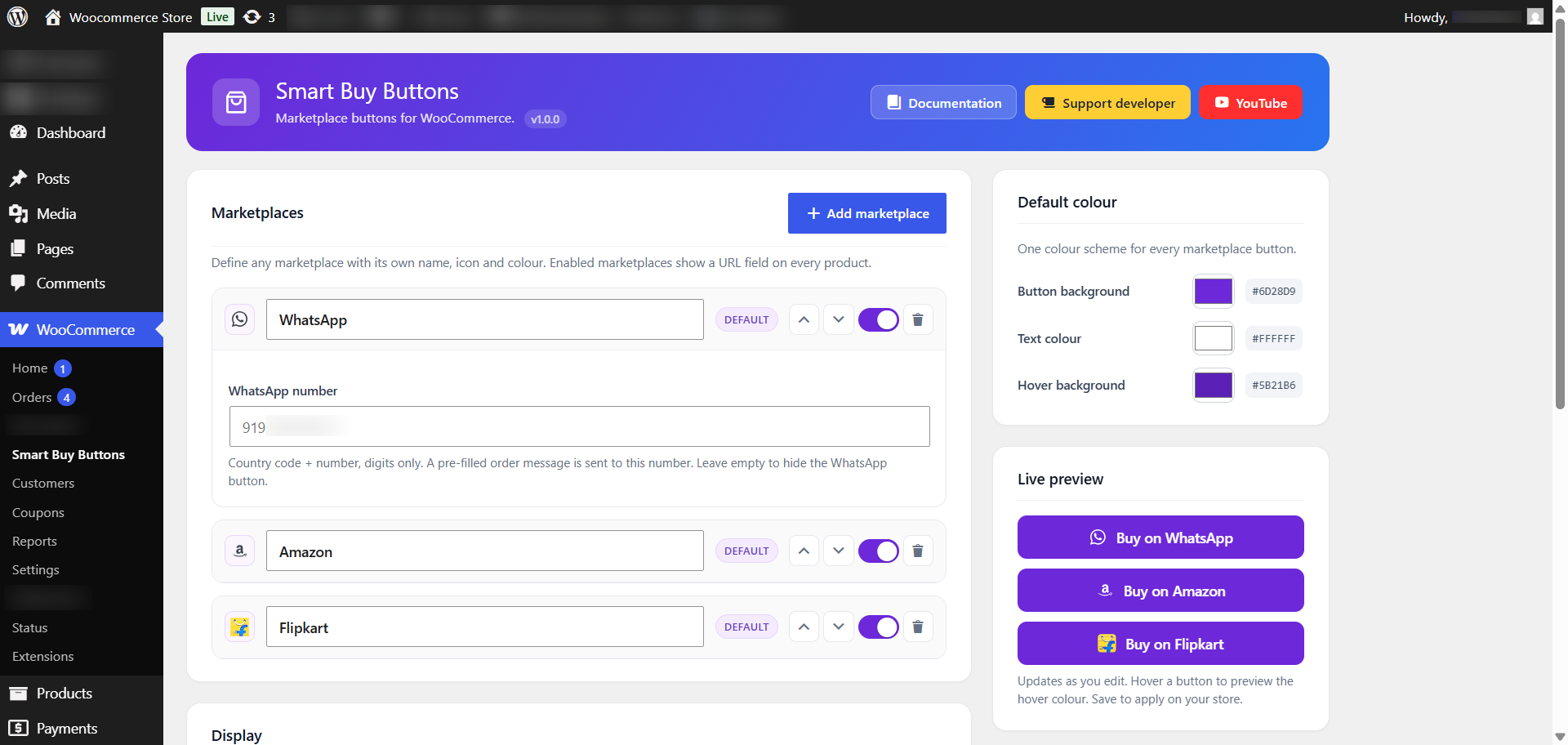1568x745 pixels.
Task: Click the Support developer button
Action: [x=1107, y=102]
